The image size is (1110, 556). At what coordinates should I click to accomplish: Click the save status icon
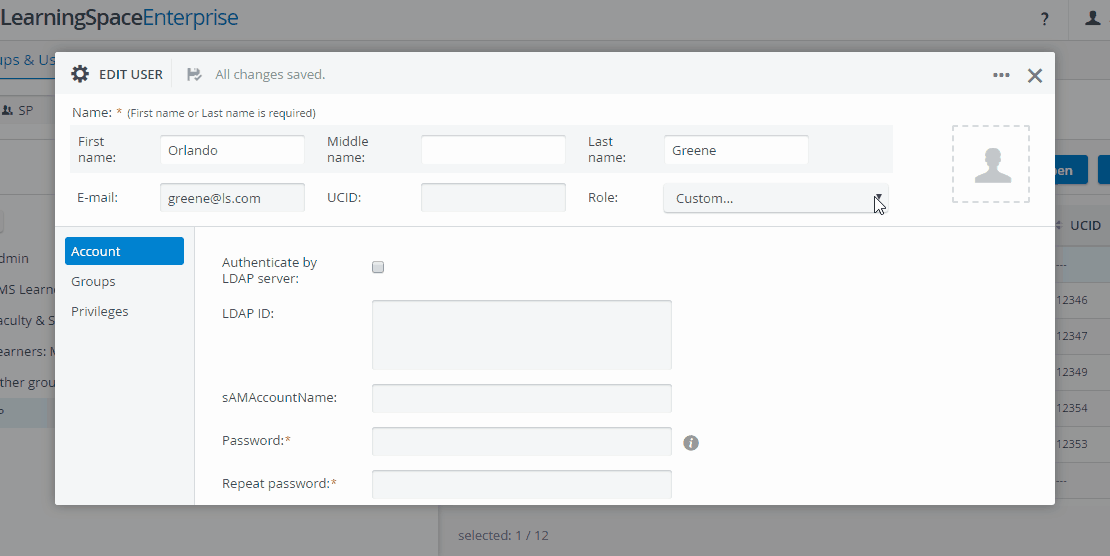pos(194,74)
